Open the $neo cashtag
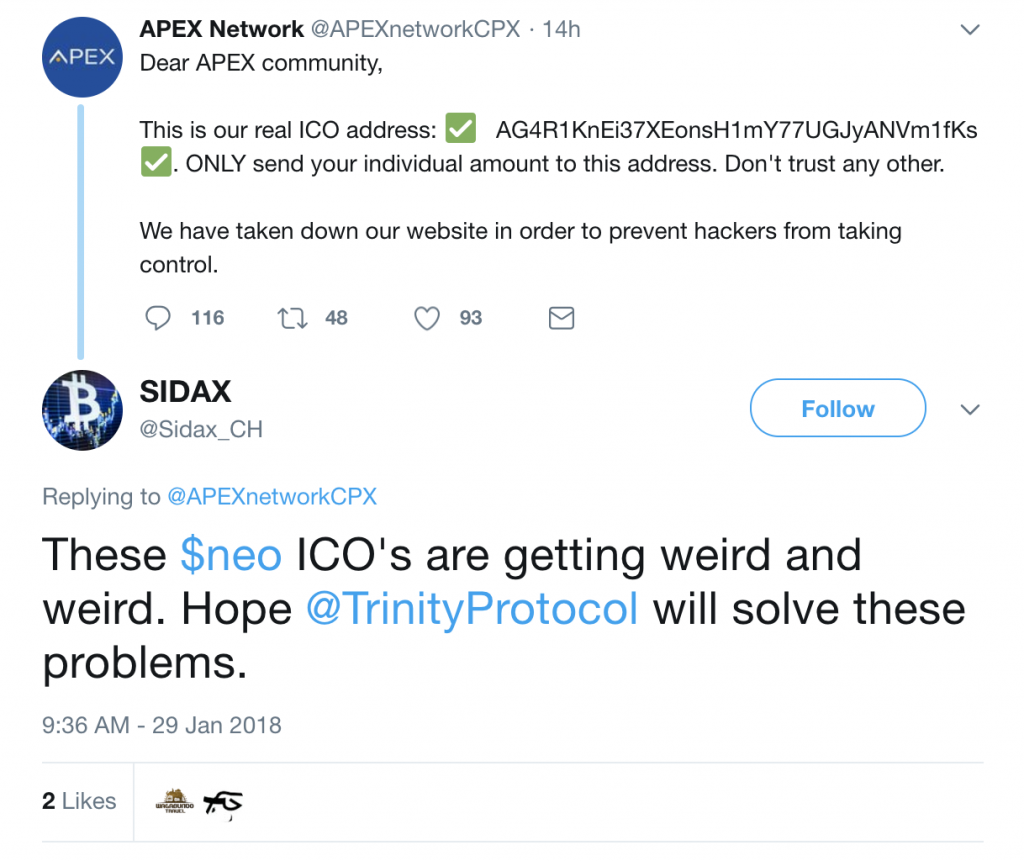The image size is (1024, 861). point(231,554)
